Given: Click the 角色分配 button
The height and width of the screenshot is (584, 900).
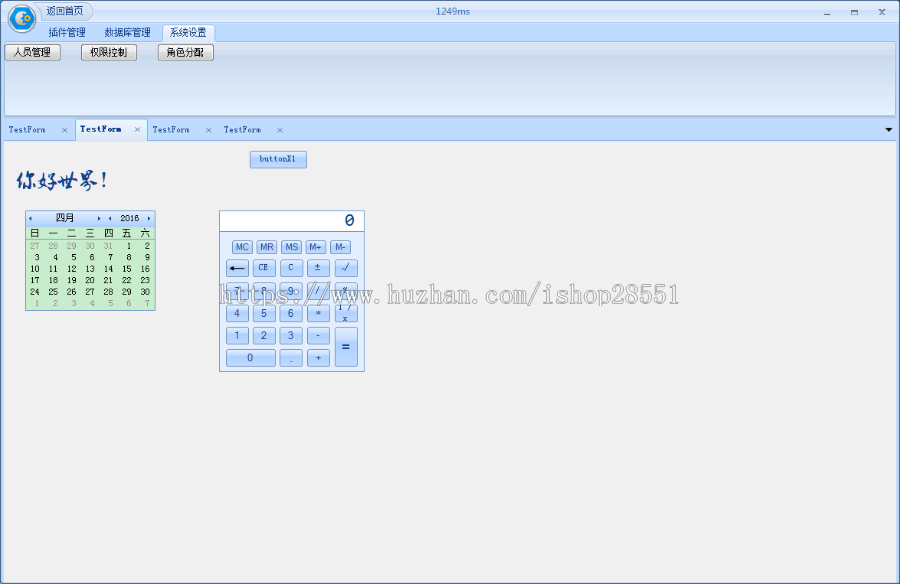Looking at the screenshot, I should tap(185, 52).
